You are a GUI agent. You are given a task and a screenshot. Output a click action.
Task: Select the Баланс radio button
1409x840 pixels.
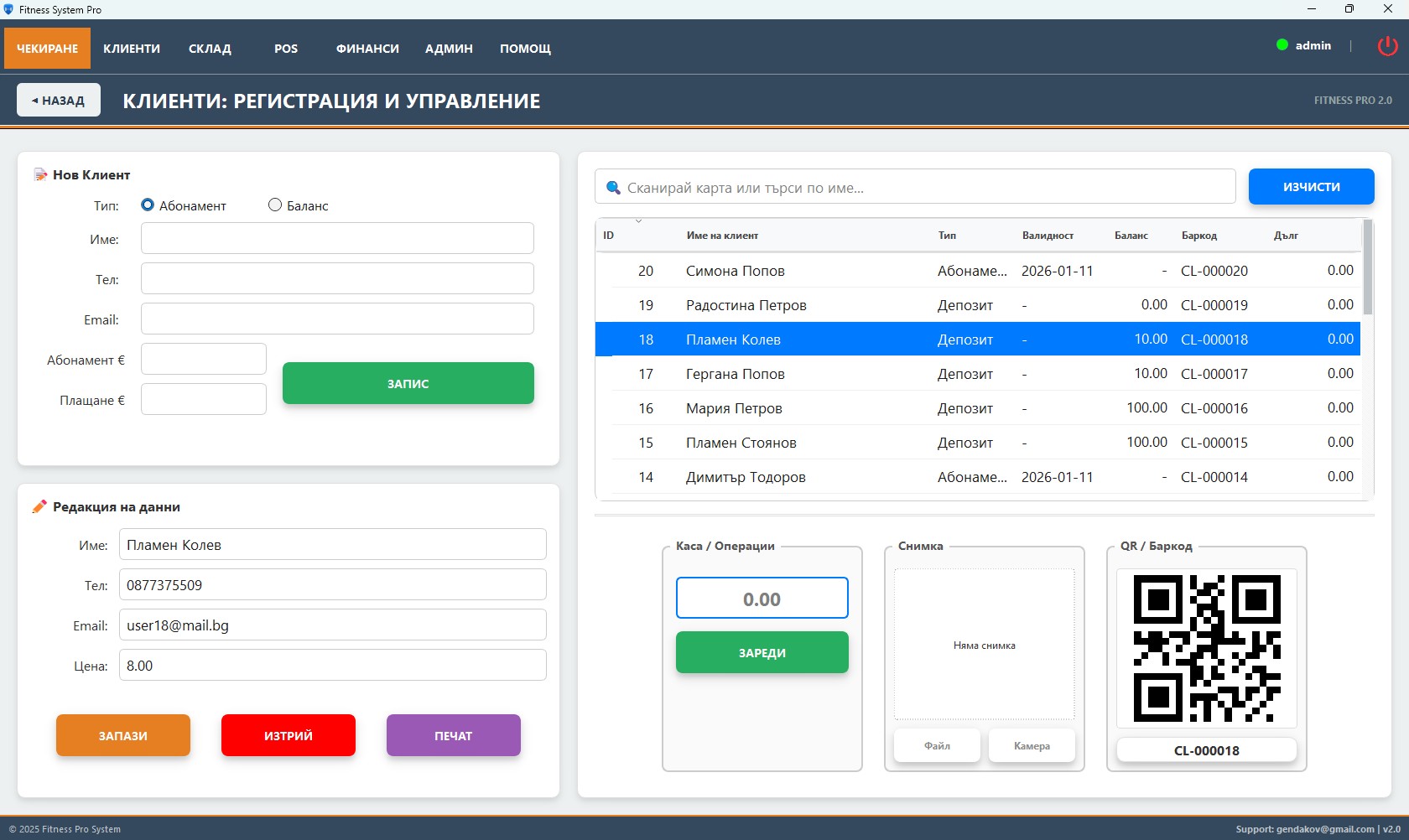click(x=275, y=205)
